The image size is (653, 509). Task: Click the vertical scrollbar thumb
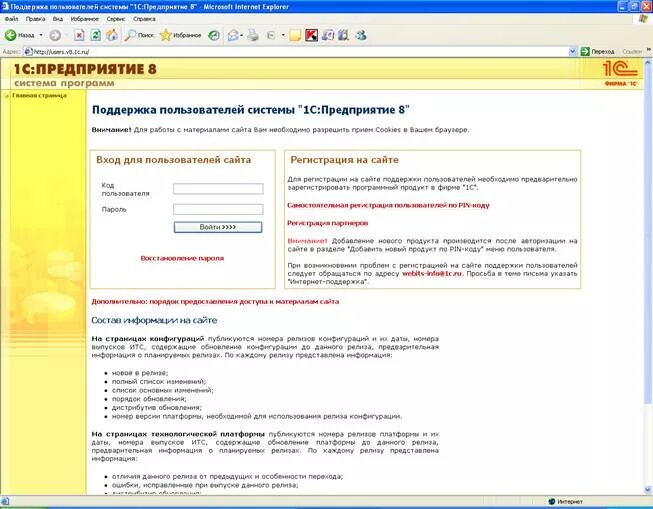(648, 235)
